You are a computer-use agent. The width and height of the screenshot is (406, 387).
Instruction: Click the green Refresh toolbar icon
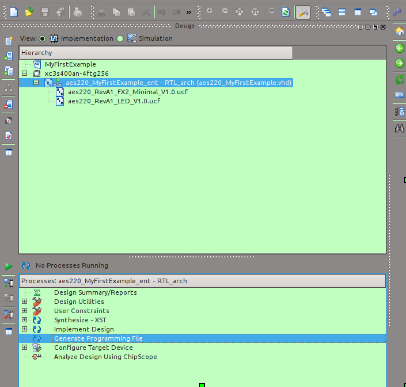[x=286, y=12]
